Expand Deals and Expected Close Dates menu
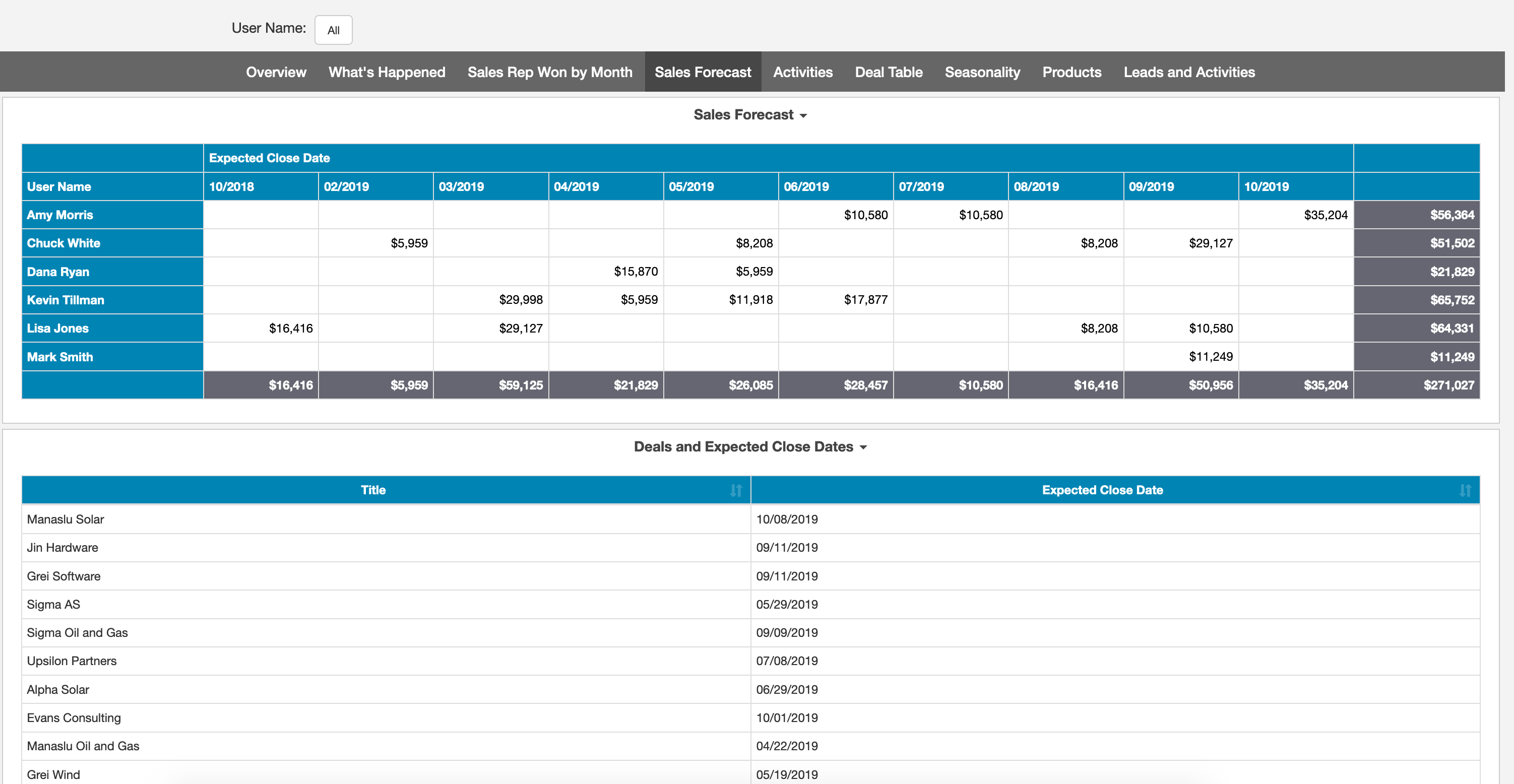 [x=863, y=448]
